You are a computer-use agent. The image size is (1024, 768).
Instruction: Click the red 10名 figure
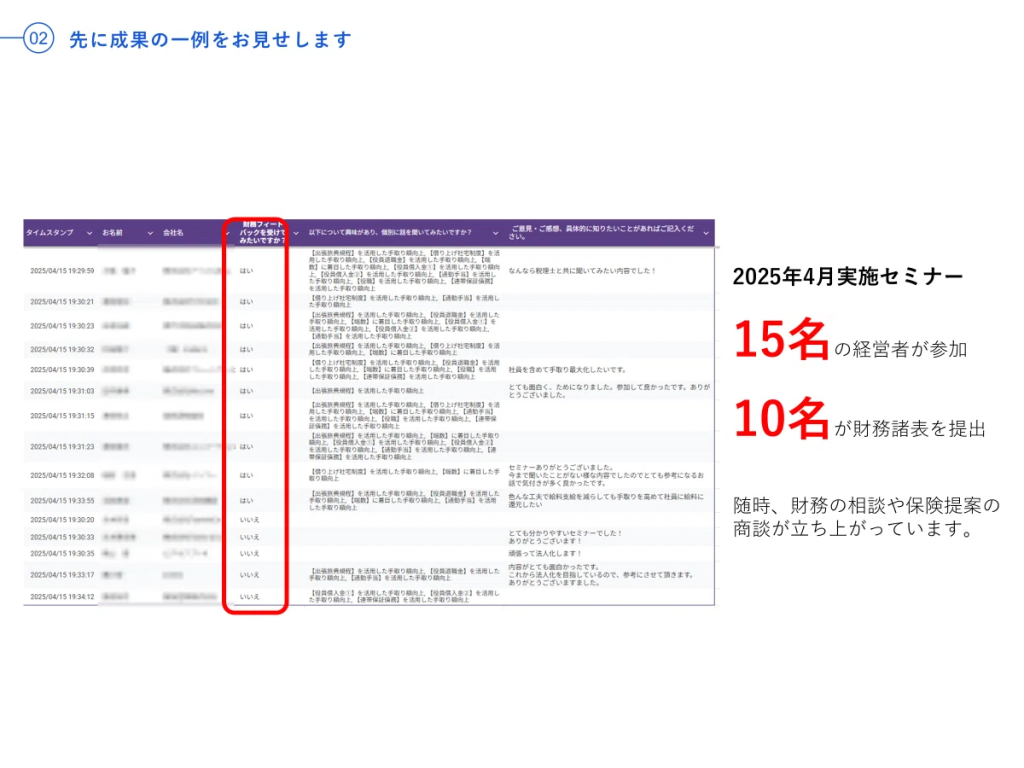coord(781,419)
